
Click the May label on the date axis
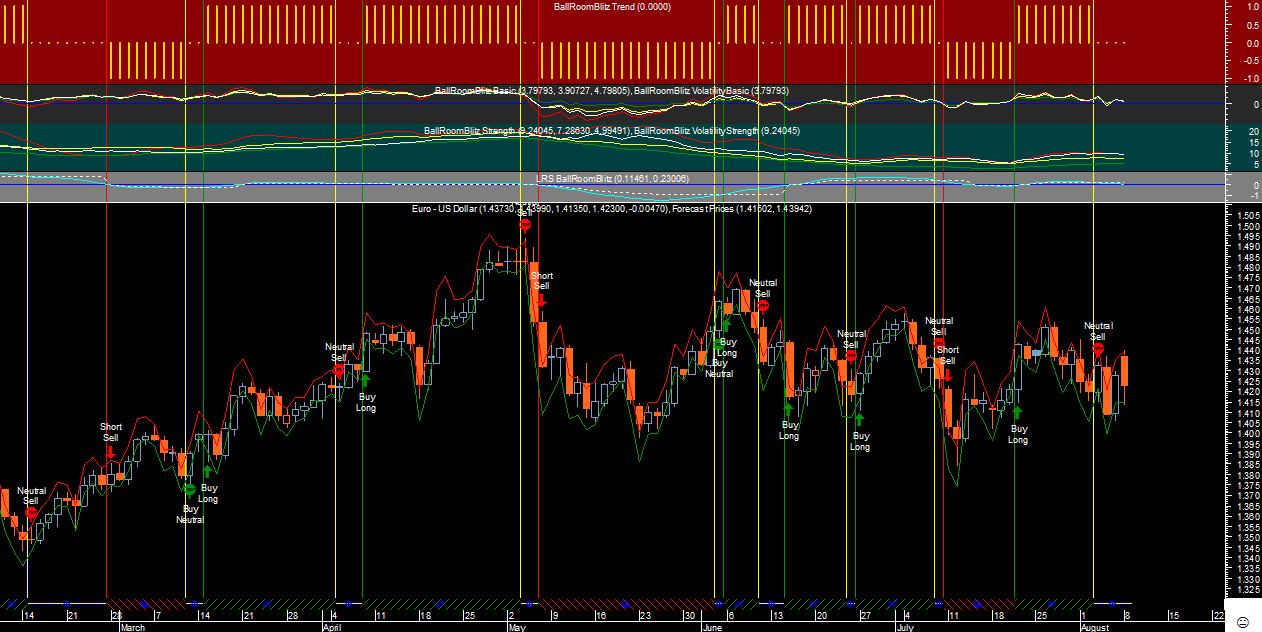517,627
